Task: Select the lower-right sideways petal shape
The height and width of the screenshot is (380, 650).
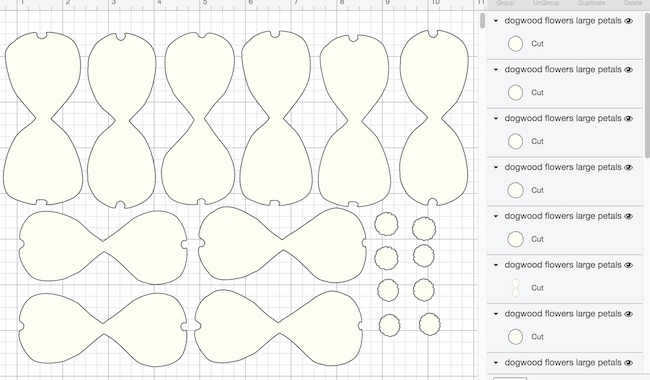Action: (279, 328)
